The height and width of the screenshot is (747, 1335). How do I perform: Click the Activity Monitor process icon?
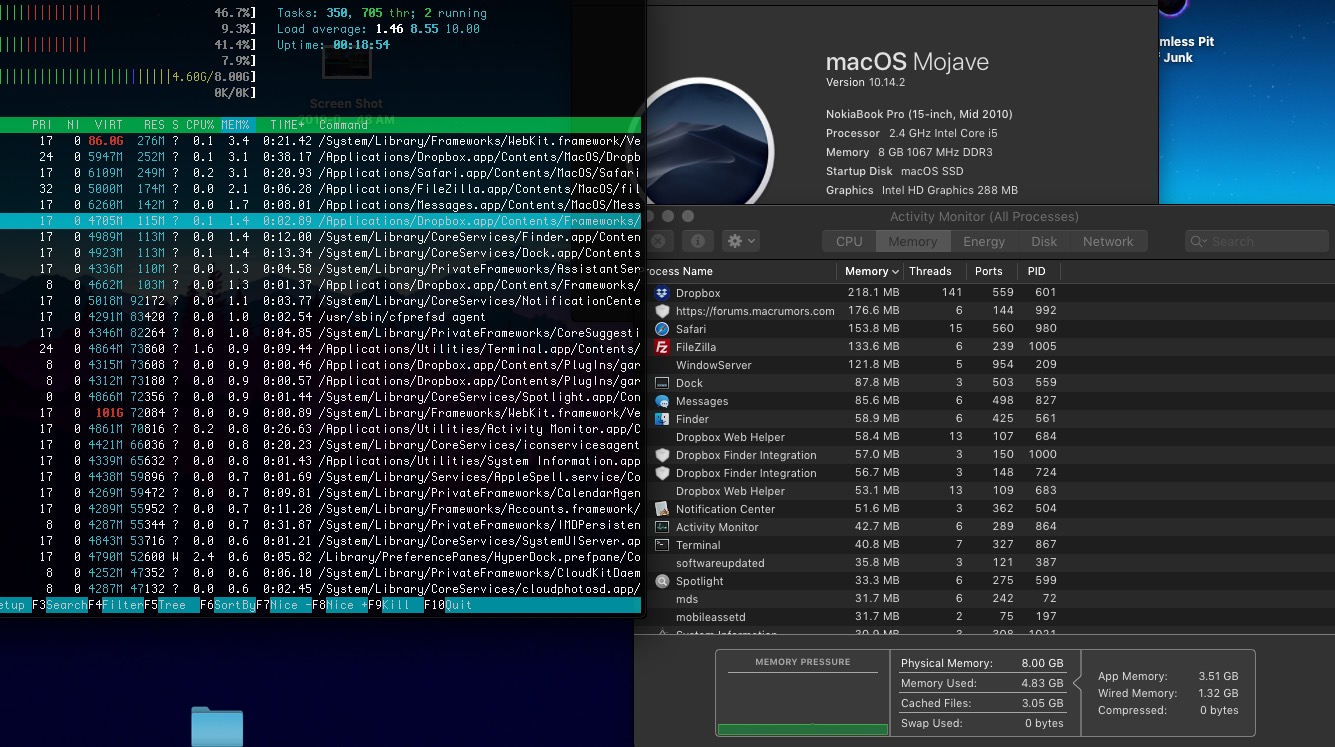click(x=661, y=527)
